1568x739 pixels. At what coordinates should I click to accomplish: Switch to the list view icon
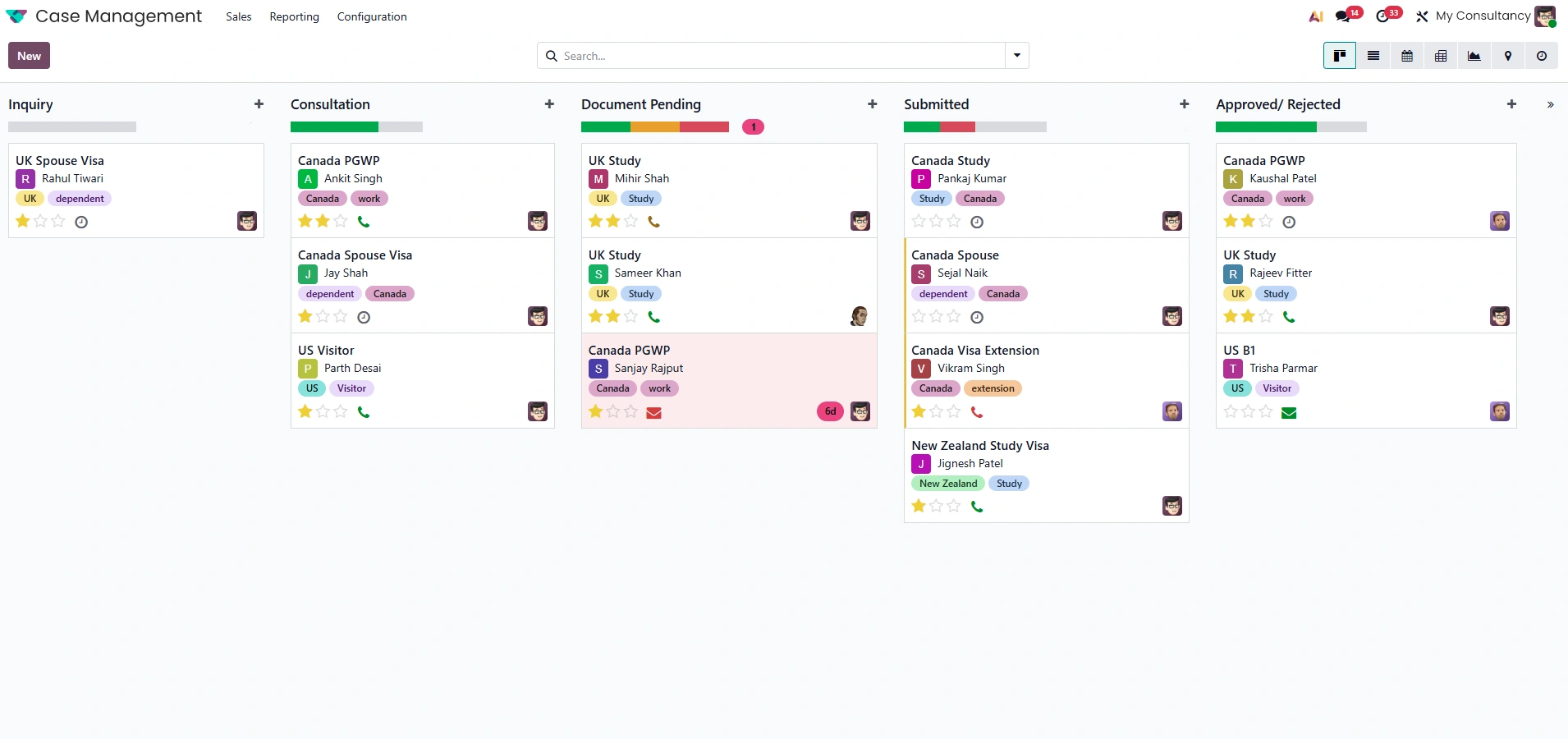tap(1373, 55)
